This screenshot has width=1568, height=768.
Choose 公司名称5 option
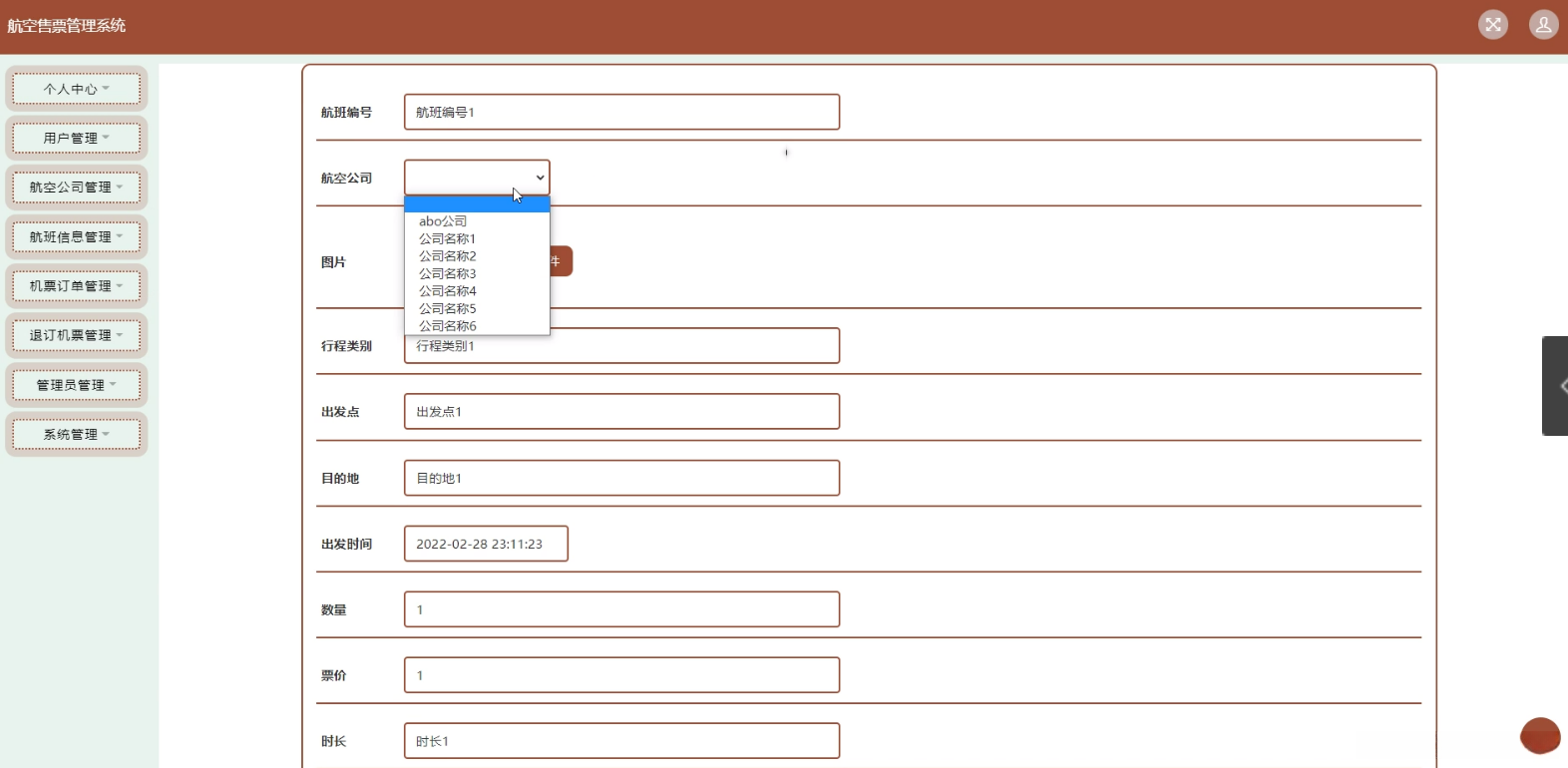(x=477, y=309)
